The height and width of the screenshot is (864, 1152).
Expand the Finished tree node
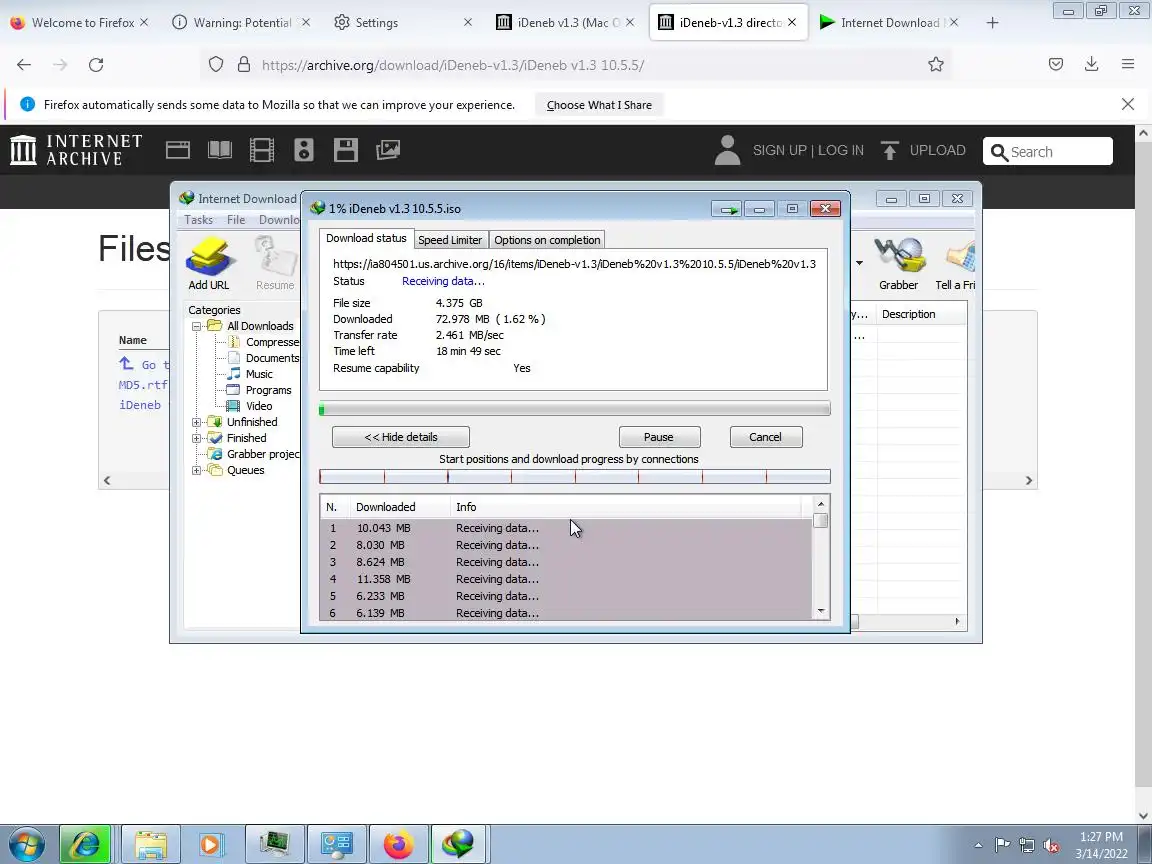(196, 439)
